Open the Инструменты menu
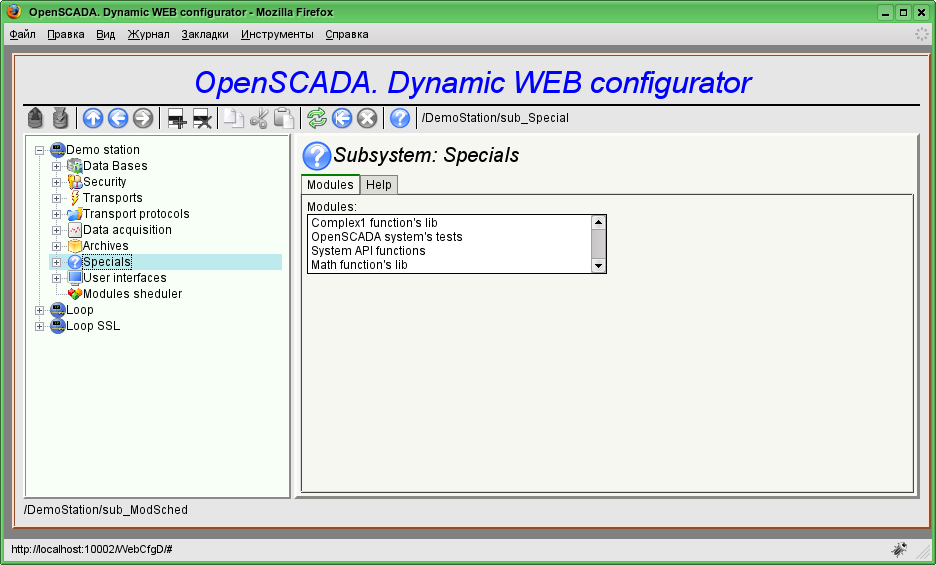Screen dimensions: 936x565 [277, 35]
